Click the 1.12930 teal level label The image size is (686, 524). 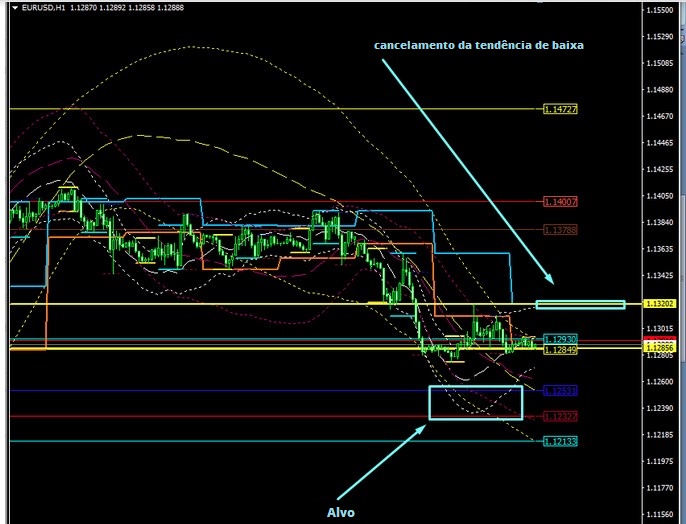coord(560,339)
